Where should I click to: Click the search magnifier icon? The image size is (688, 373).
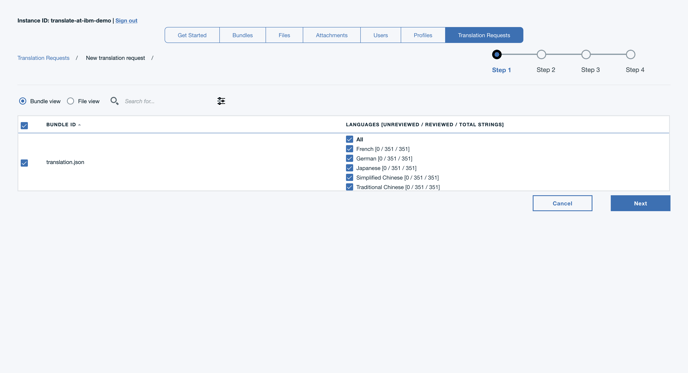114,101
